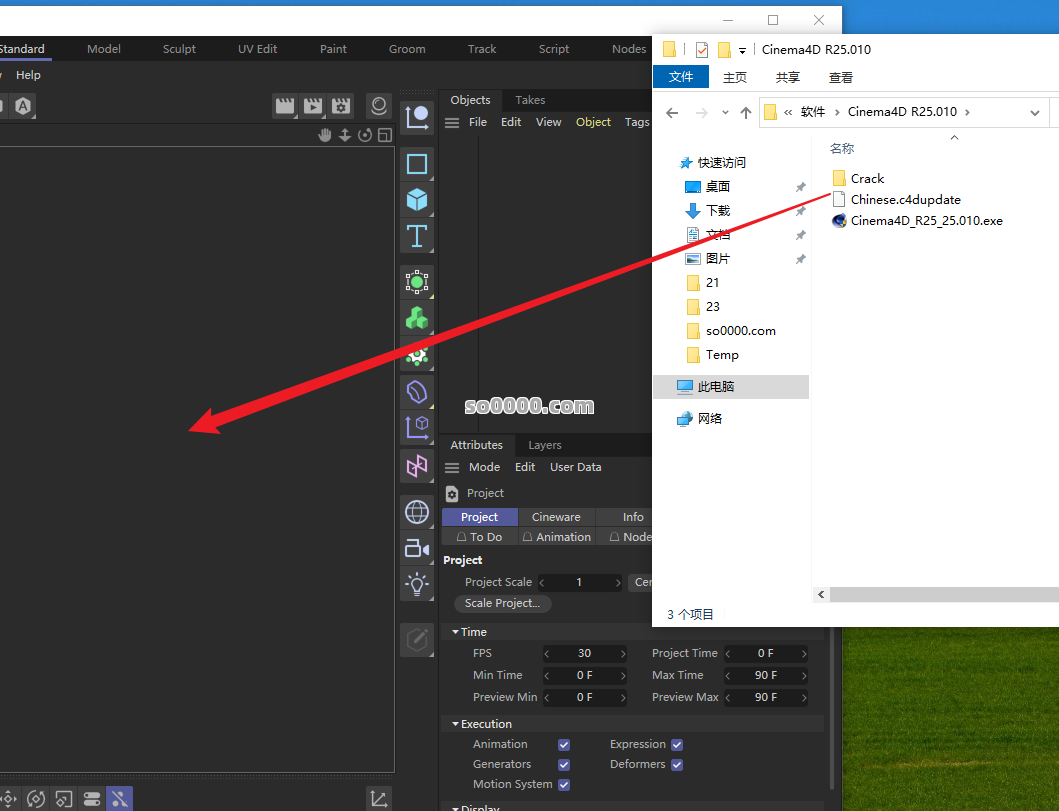Collapse the Execution section
The image size is (1059, 811).
pyautogui.click(x=456, y=724)
